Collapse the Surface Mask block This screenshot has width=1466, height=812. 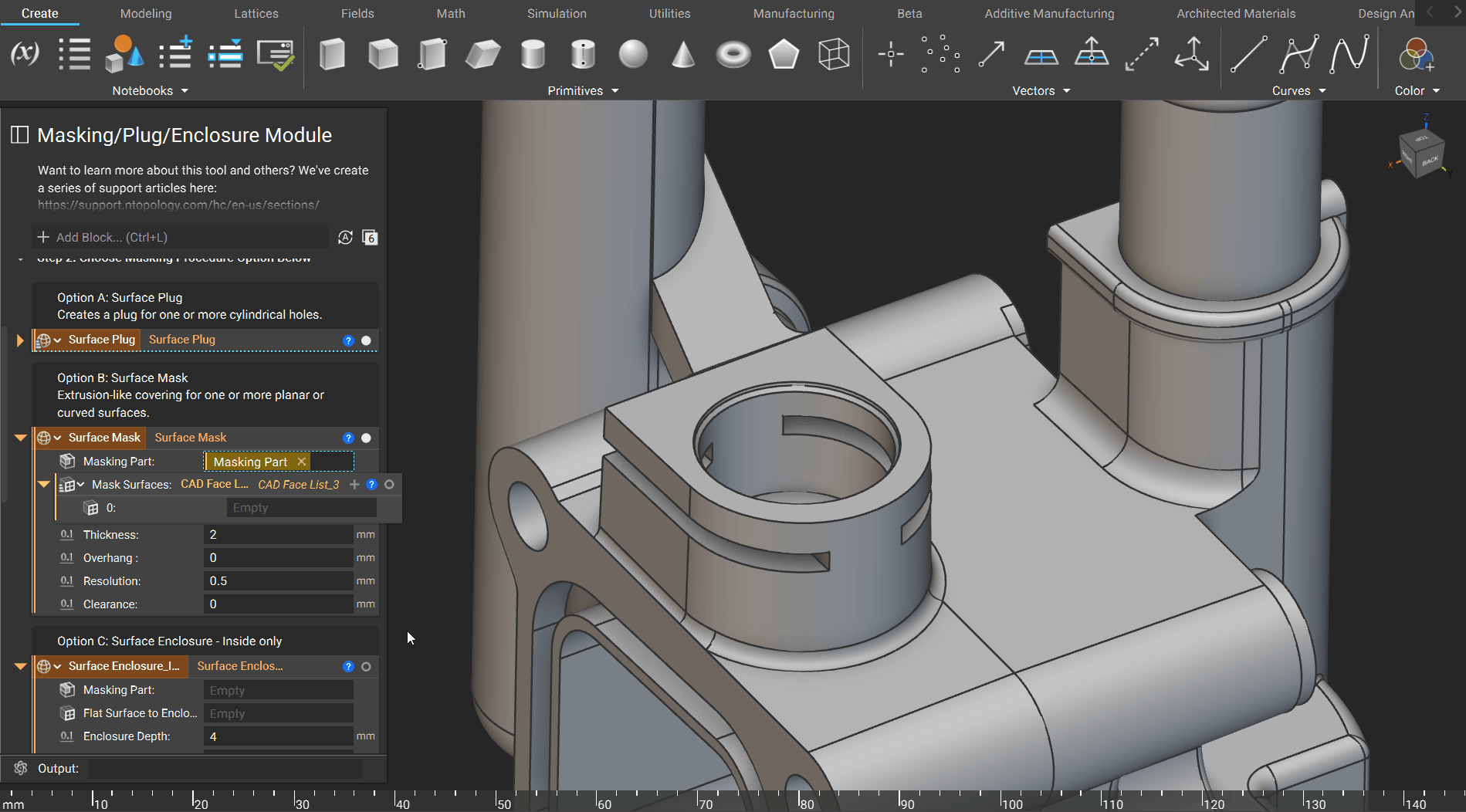(20, 438)
